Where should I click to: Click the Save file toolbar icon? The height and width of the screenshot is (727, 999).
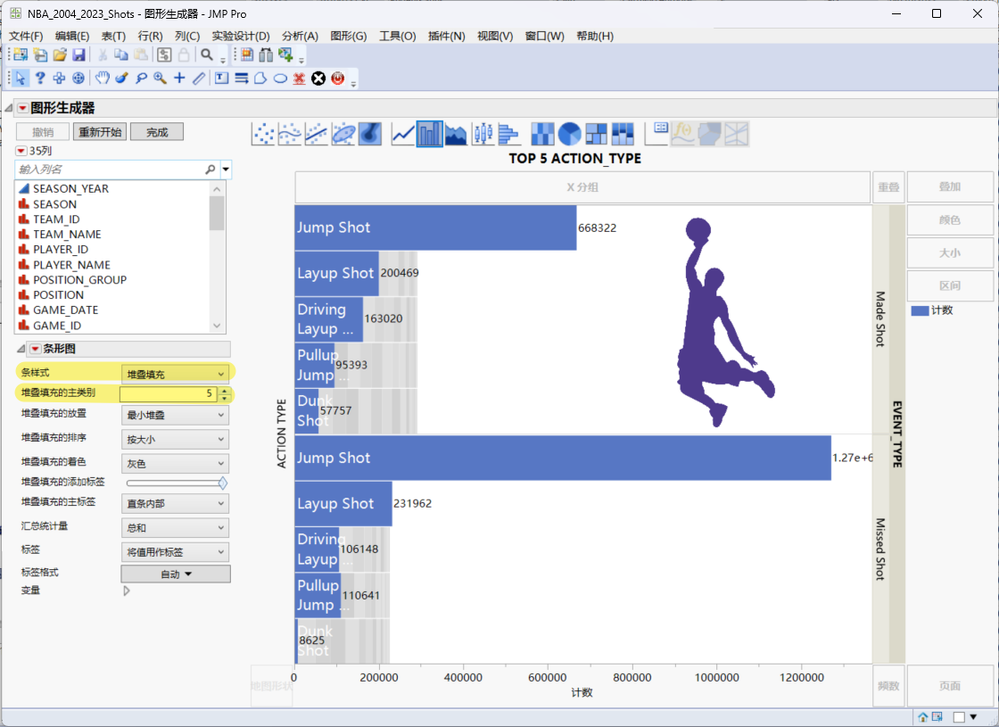pyautogui.click(x=79, y=55)
